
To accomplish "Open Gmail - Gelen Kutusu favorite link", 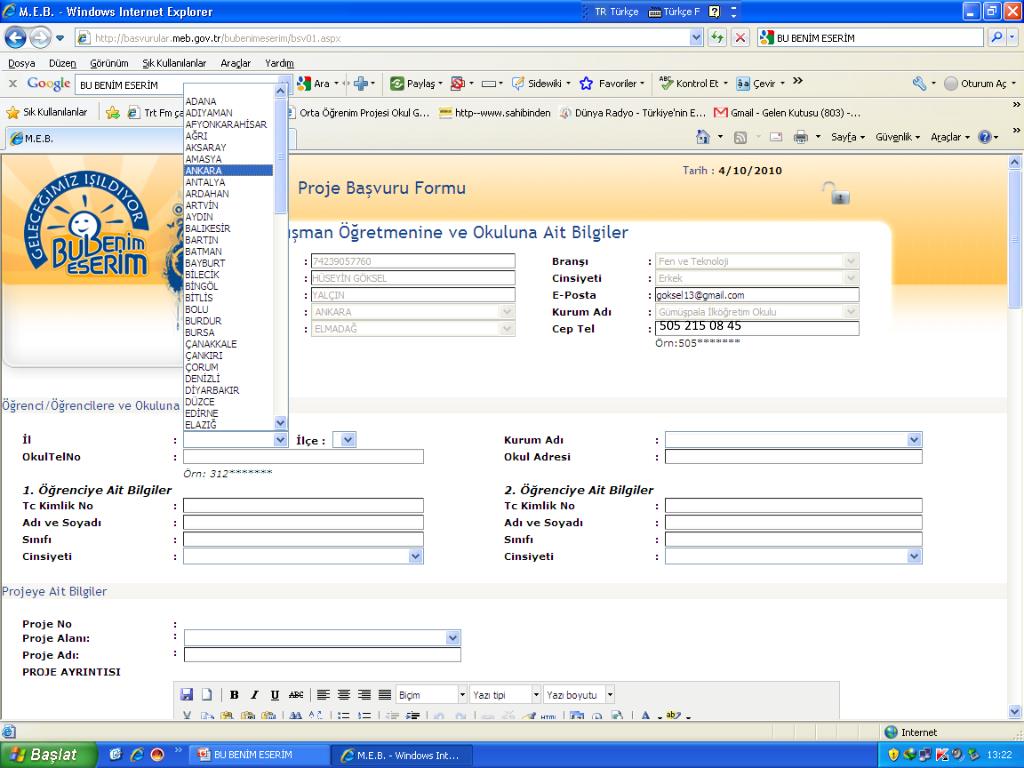I will pyautogui.click(x=788, y=112).
